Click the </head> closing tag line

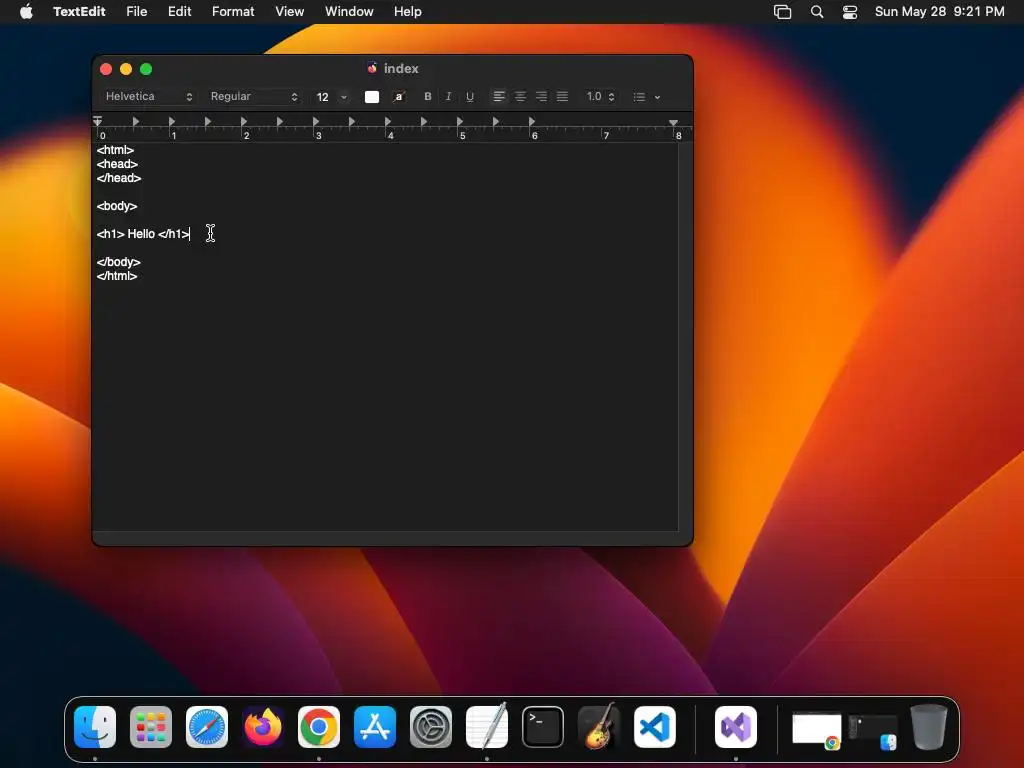[x=119, y=178]
